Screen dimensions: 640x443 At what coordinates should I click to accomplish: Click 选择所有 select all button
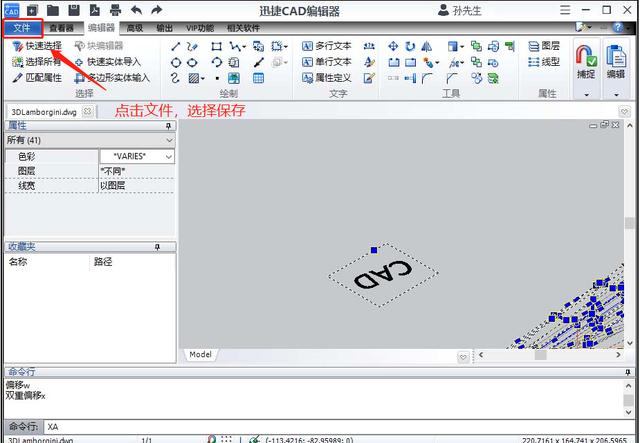(x=37, y=62)
